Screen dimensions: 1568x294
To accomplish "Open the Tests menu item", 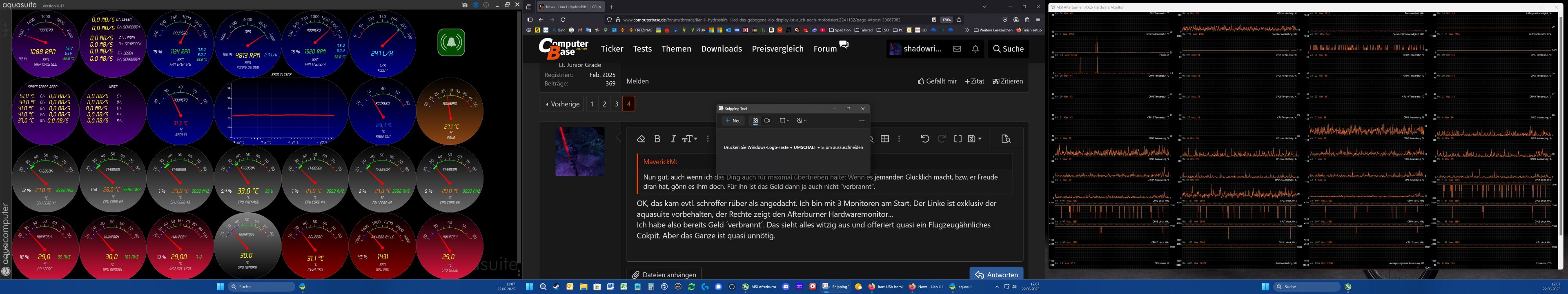I will tap(642, 49).
